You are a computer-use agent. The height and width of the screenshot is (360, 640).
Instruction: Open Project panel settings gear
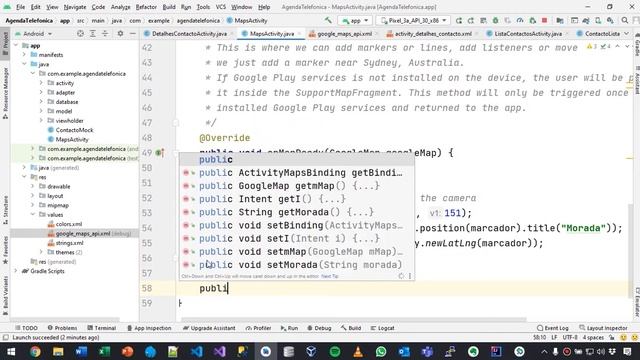[x=120, y=33]
